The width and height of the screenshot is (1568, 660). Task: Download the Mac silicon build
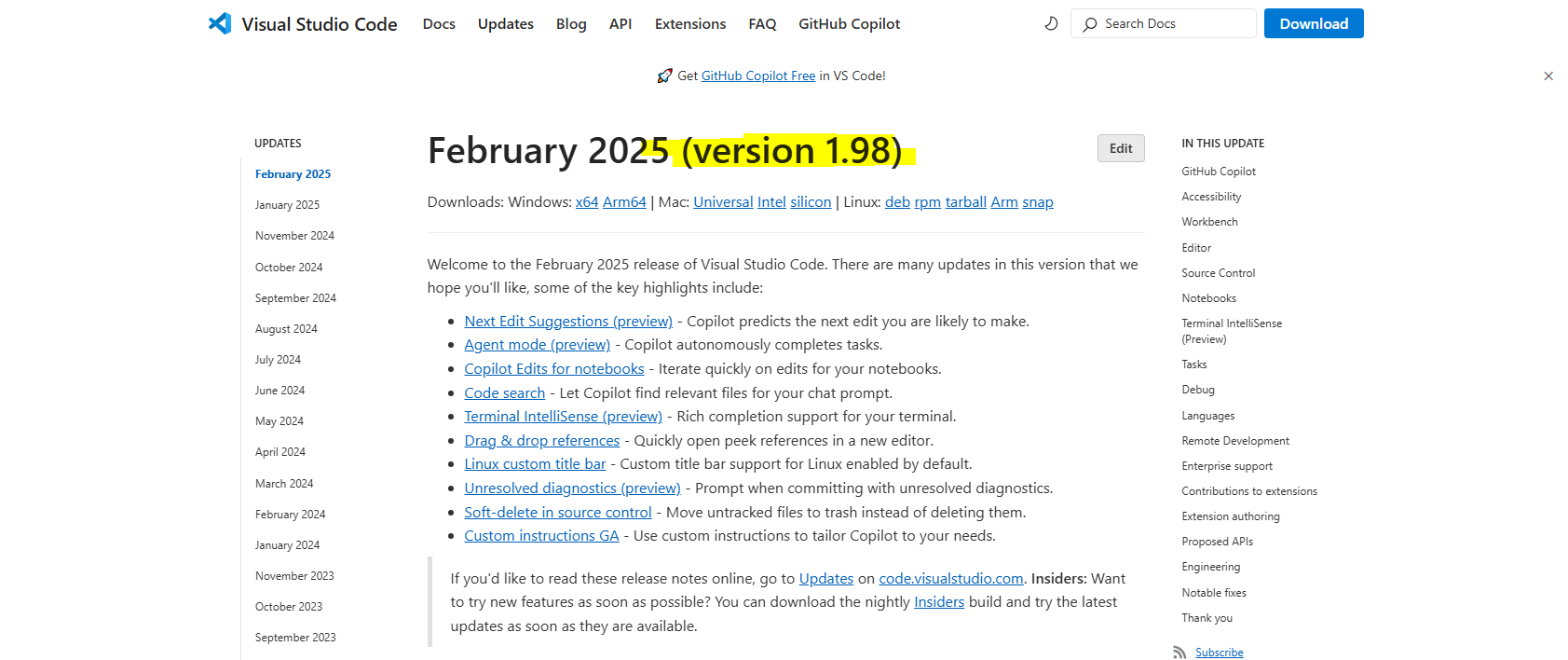point(811,202)
